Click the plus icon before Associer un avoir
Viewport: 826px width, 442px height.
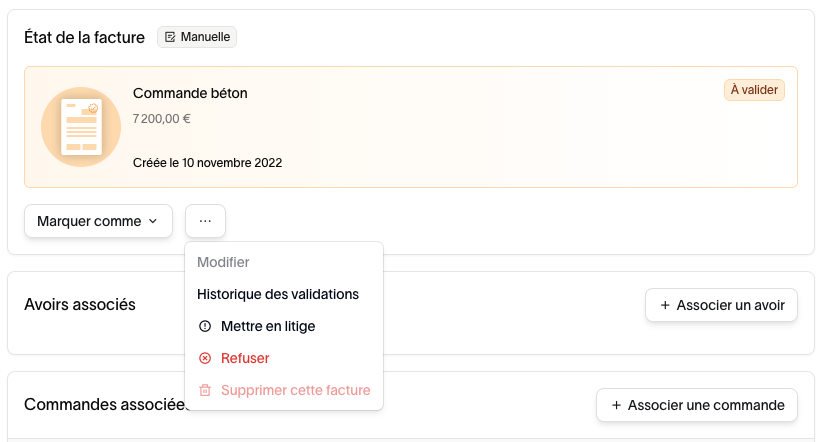coord(665,305)
